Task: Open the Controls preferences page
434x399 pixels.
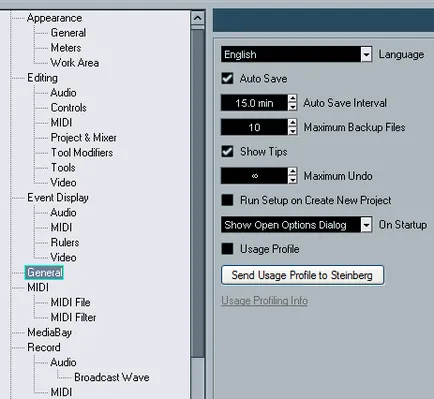Action: (x=69, y=108)
